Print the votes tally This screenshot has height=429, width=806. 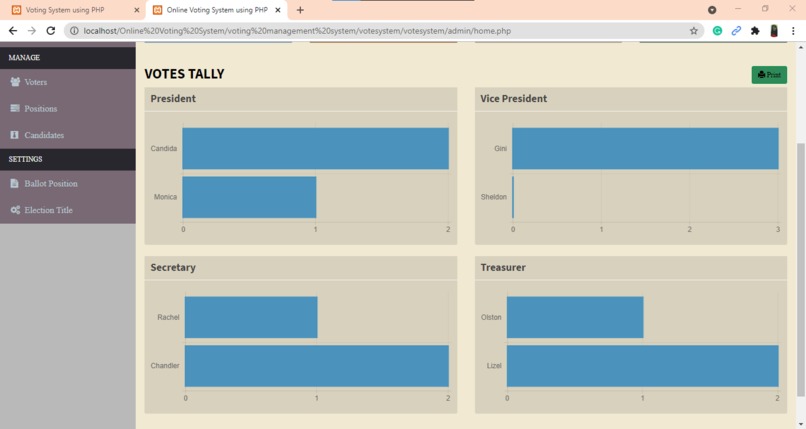click(769, 75)
